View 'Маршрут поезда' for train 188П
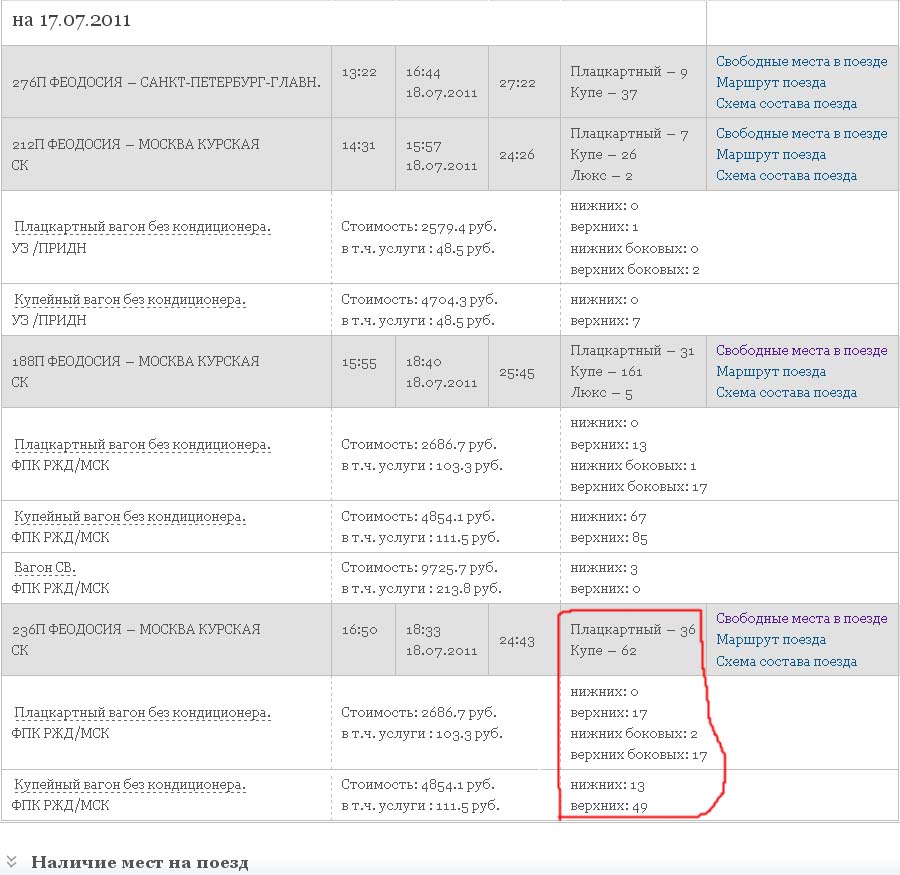900x875 pixels. tap(770, 371)
